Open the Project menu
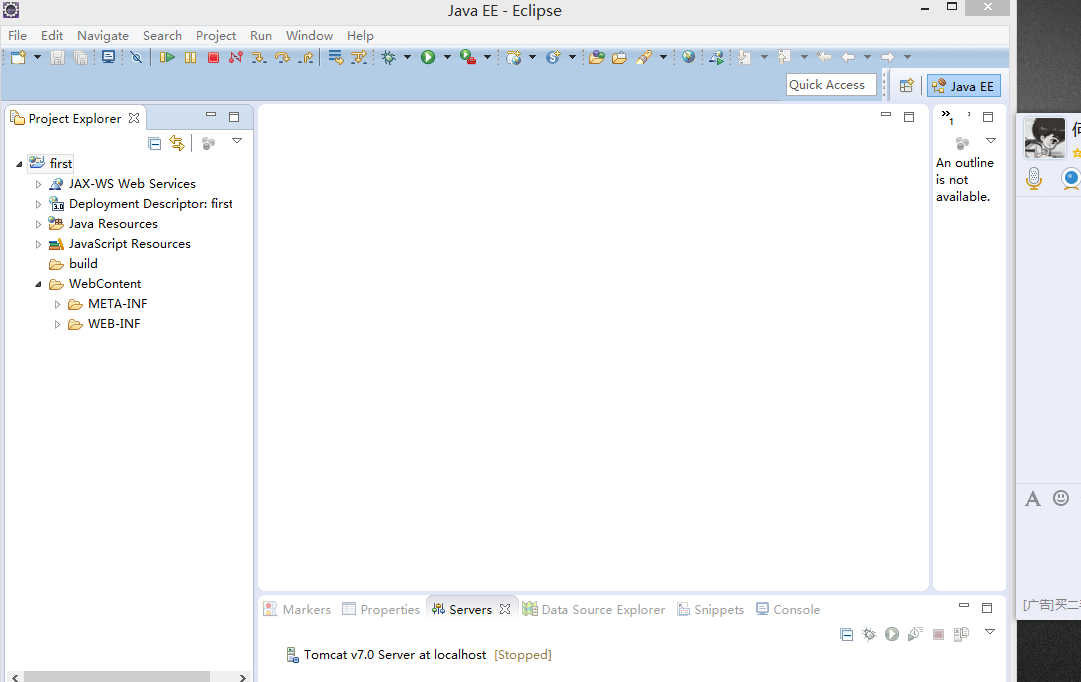The height and width of the screenshot is (682, 1081). [x=216, y=36]
